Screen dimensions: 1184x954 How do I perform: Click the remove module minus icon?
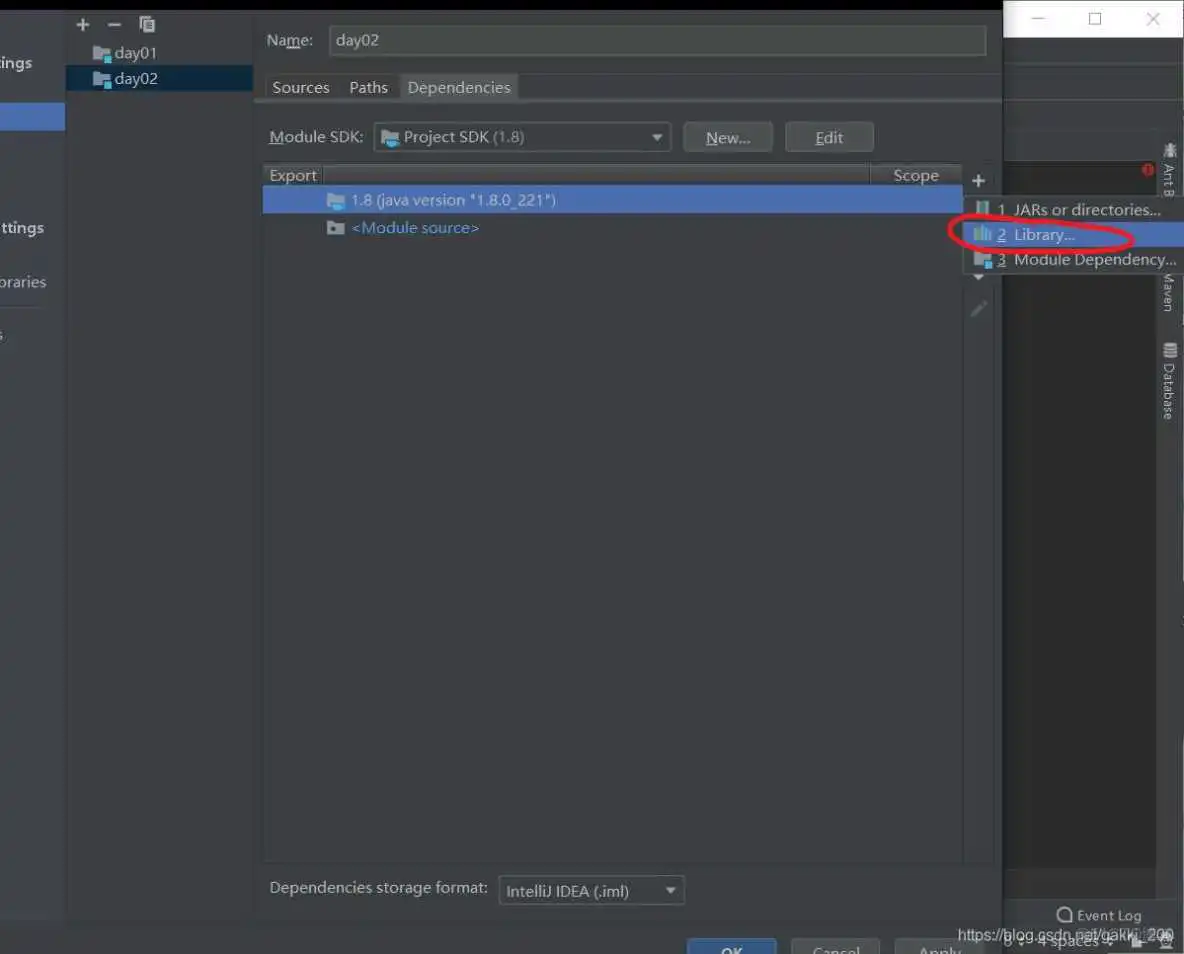point(114,24)
